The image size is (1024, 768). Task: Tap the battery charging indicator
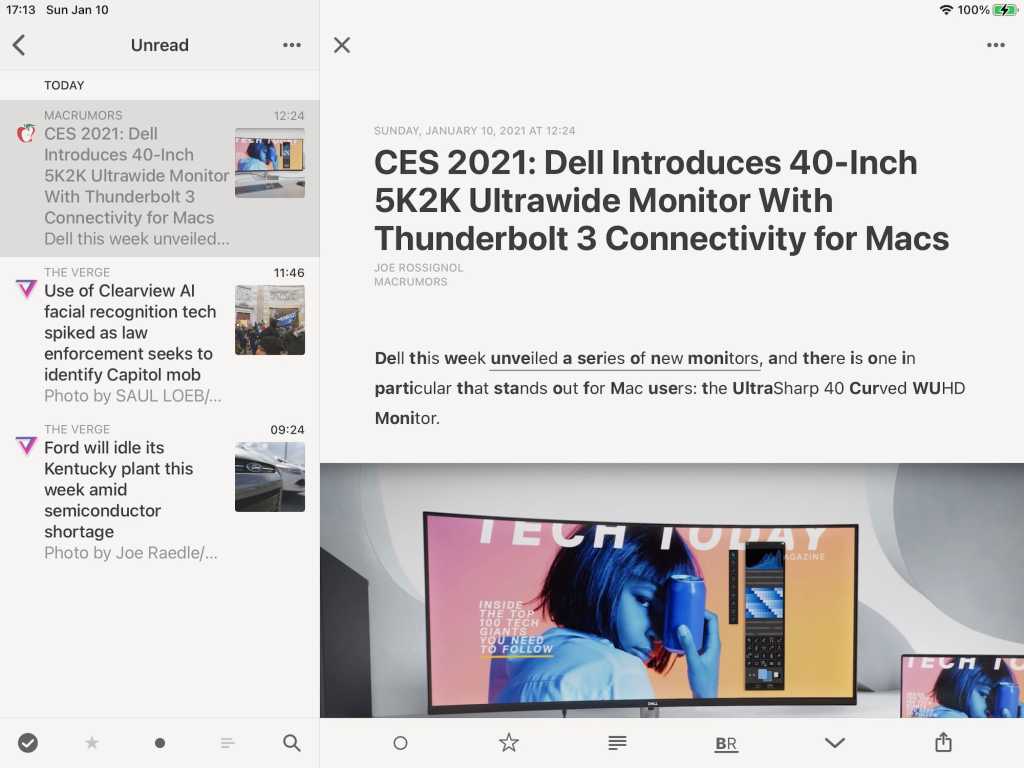[x=1005, y=10]
